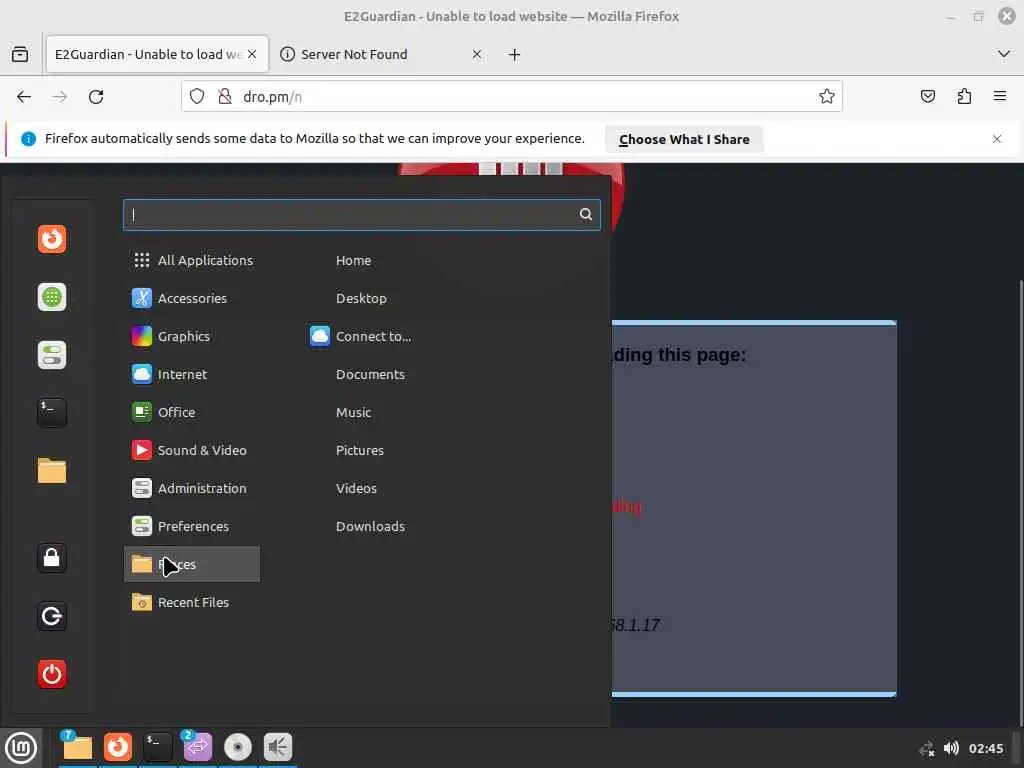
Task: Open the Firefox extensions puzzle icon
Action: point(964,97)
